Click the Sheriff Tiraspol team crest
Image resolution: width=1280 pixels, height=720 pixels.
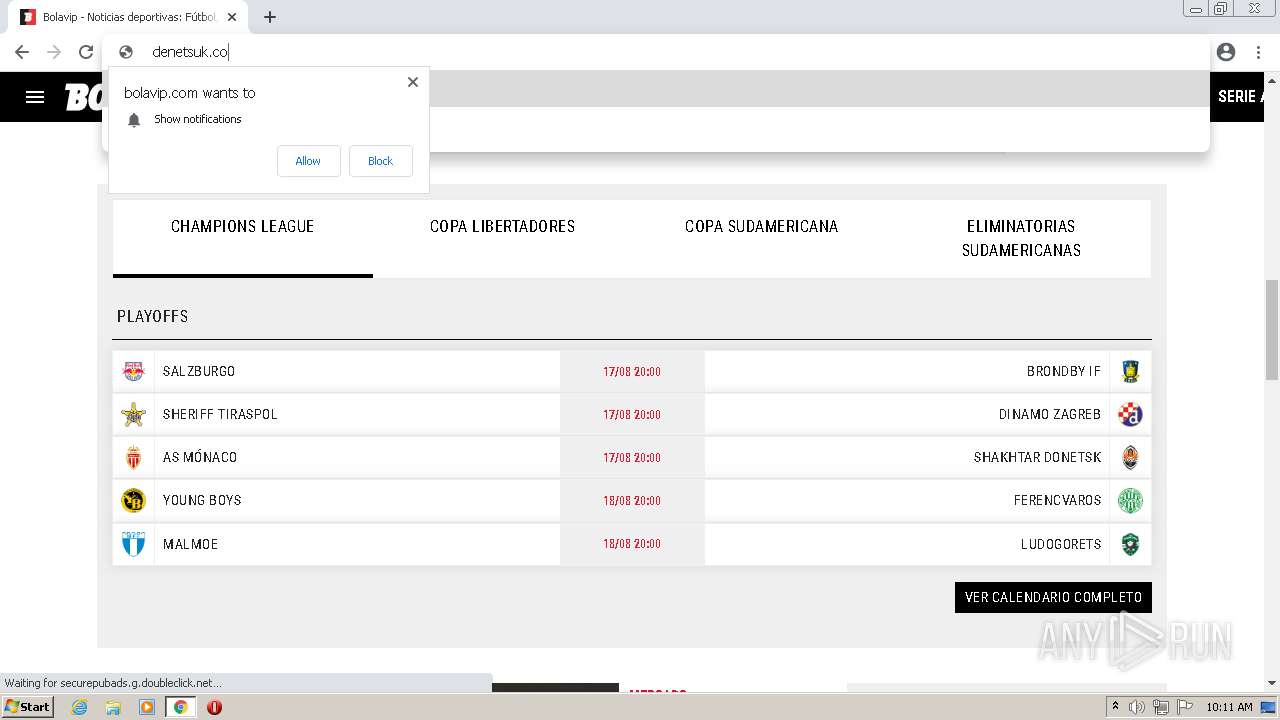(133, 414)
